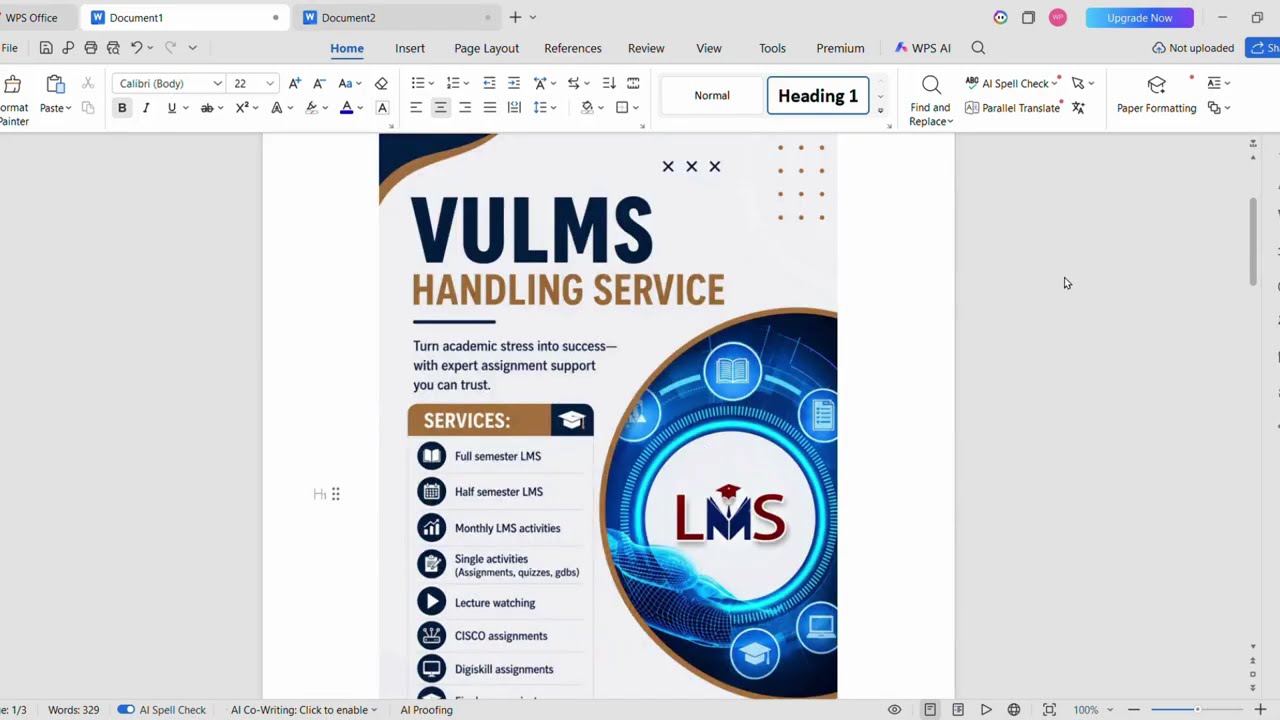The height and width of the screenshot is (720, 1280).
Task: Undo the last action
Action: (137, 47)
